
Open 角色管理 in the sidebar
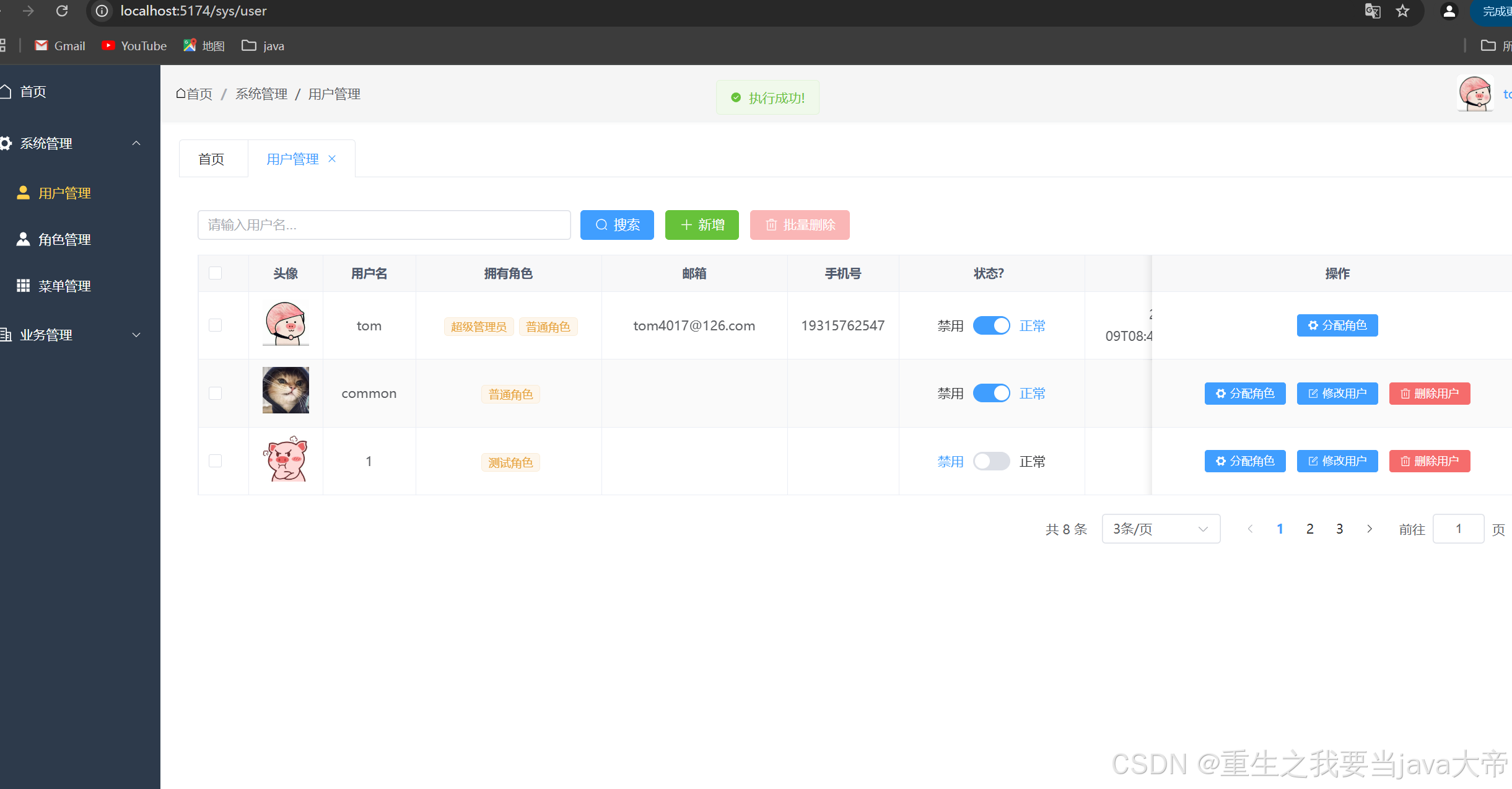pos(64,239)
